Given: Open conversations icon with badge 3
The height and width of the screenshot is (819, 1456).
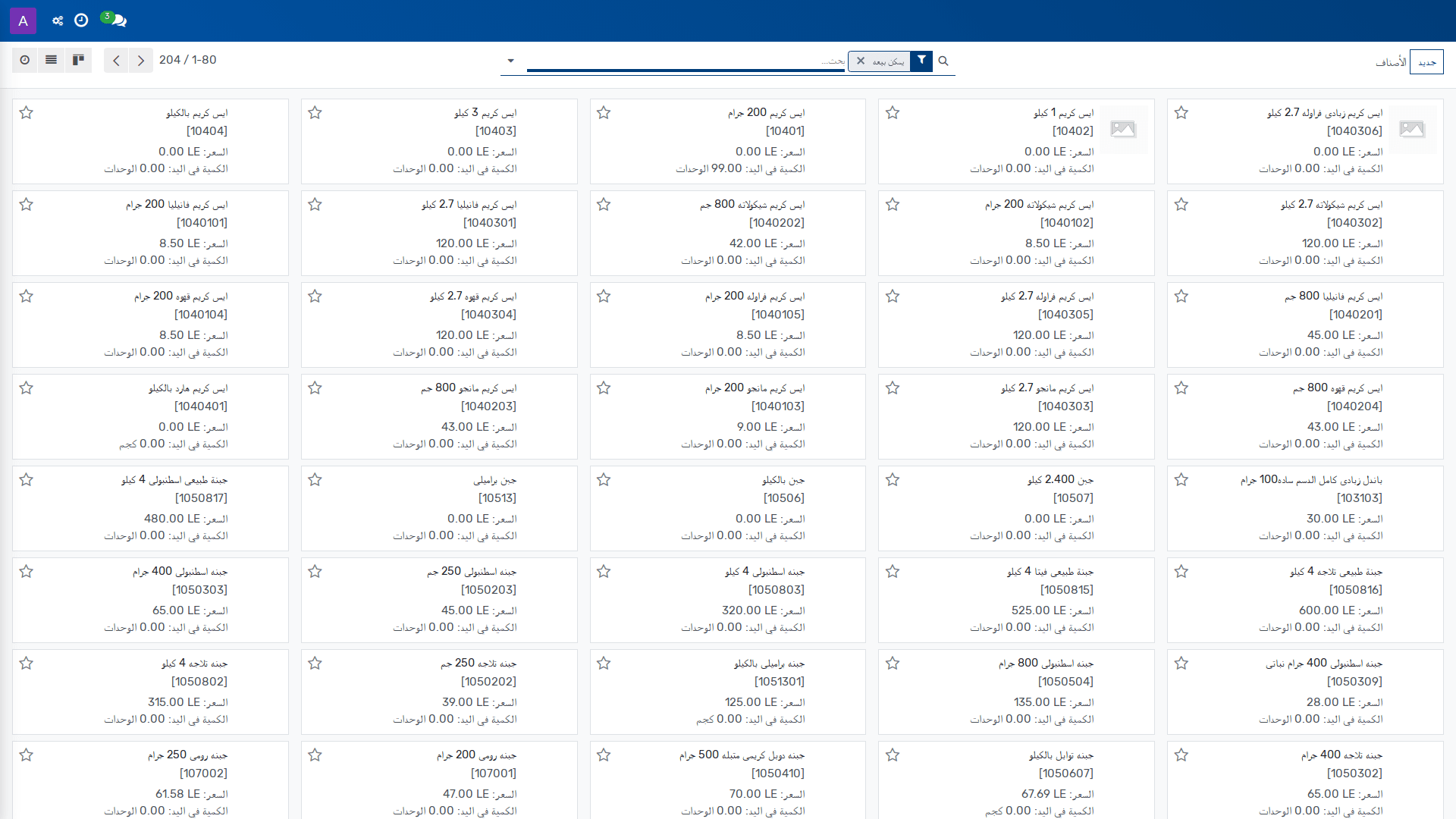Looking at the screenshot, I should [x=114, y=19].
